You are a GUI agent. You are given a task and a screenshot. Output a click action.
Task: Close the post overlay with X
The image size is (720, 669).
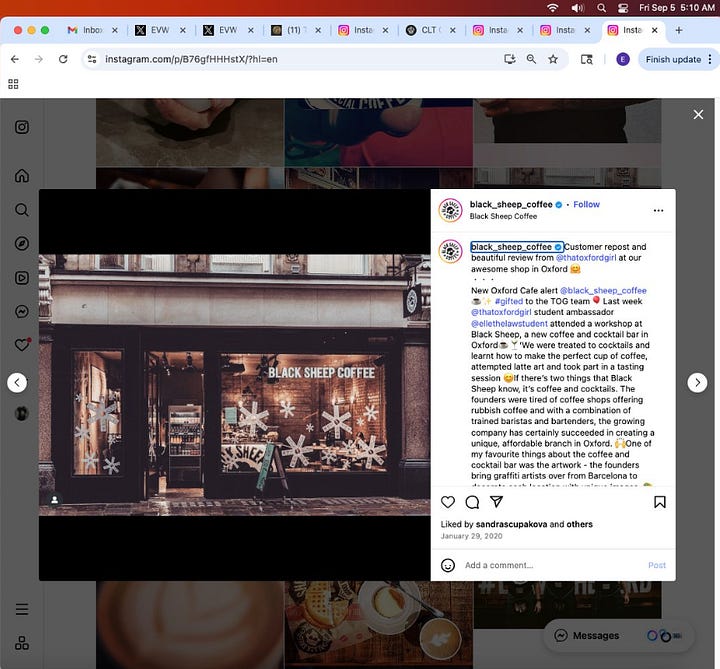(698, 114)
